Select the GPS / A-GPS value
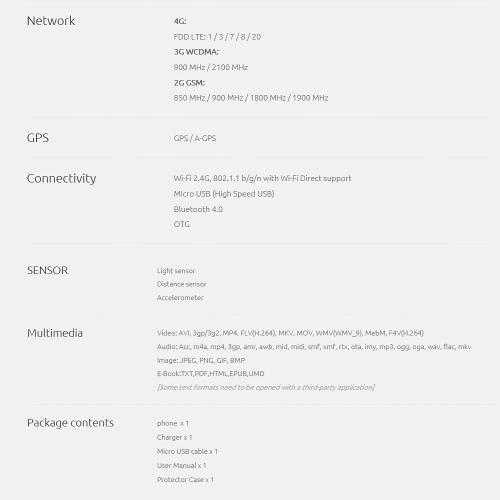Image resolution: width=500 pixels, height=500 pixels. tap(195, 138)
